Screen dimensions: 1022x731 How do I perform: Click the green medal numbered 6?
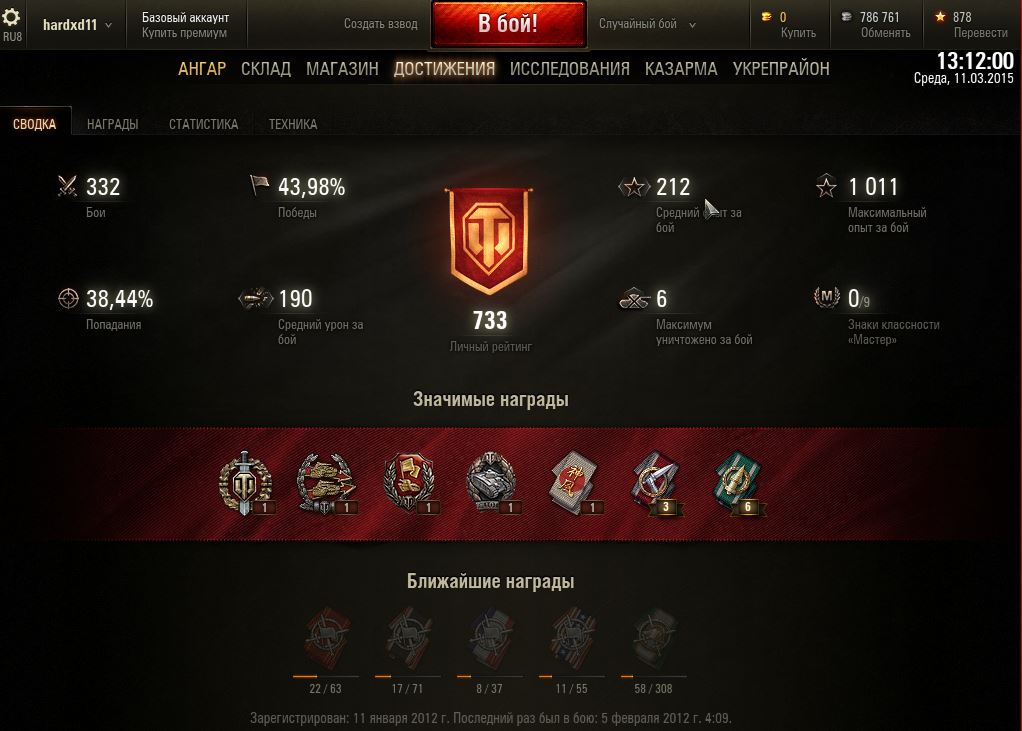point(738,483)
